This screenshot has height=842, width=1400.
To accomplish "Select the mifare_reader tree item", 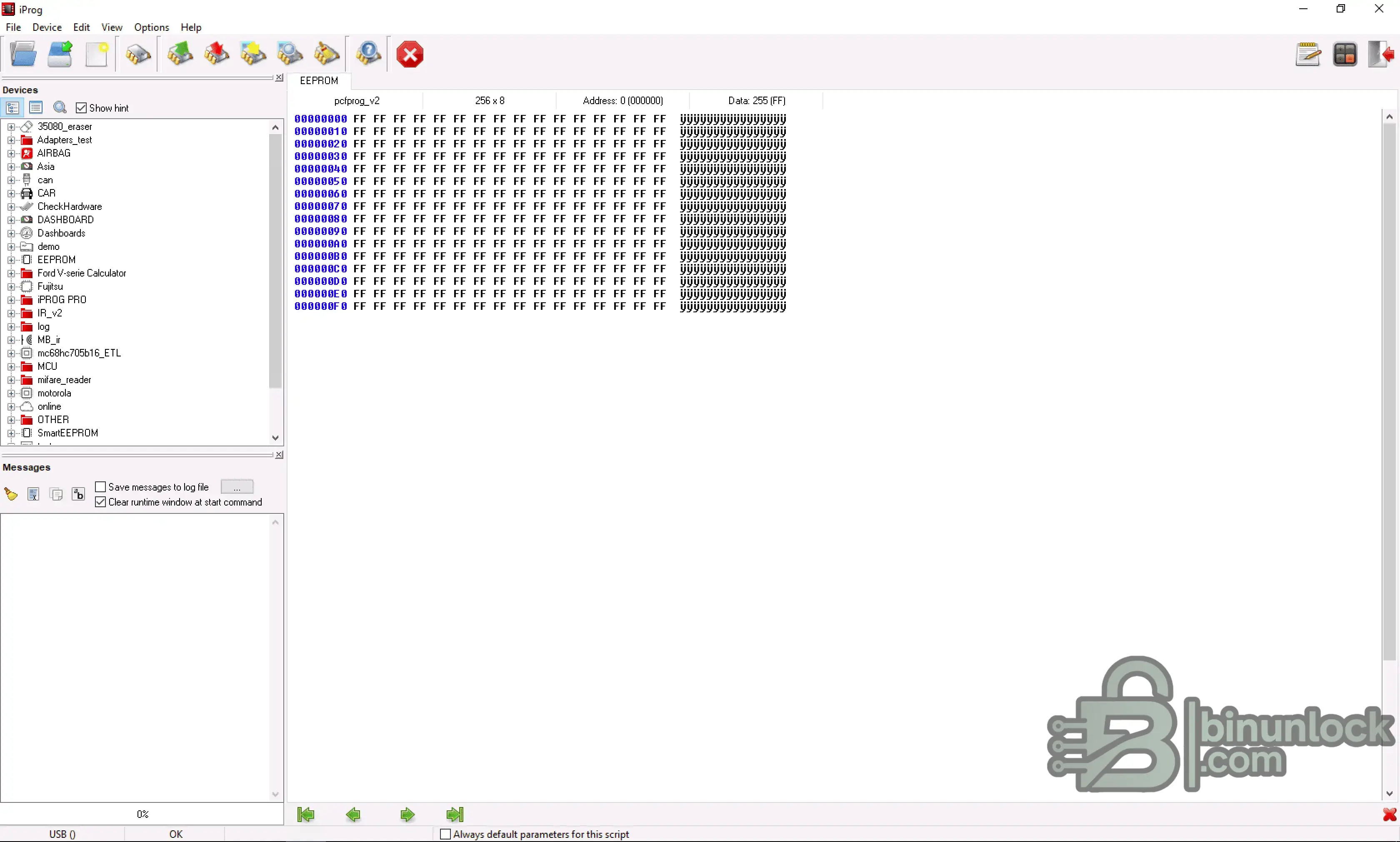I will 64,380.
